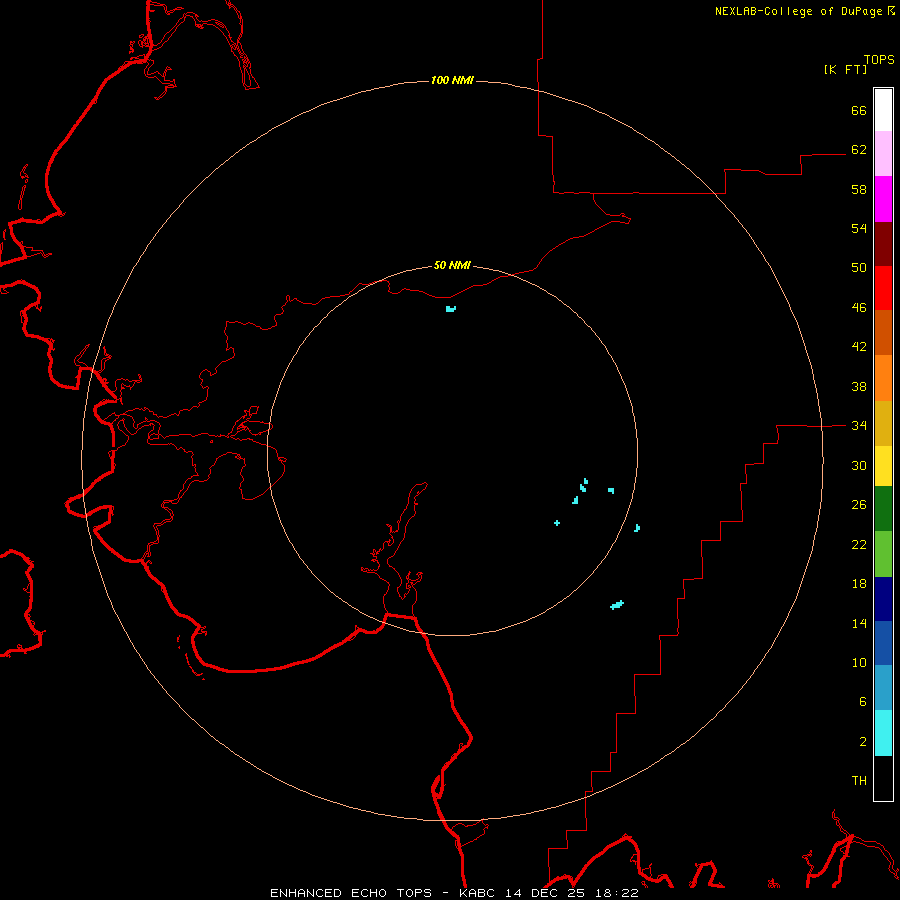Screen dimensions: 900x900
Task: Click the 50 legend value
Action: click(859, 268)
